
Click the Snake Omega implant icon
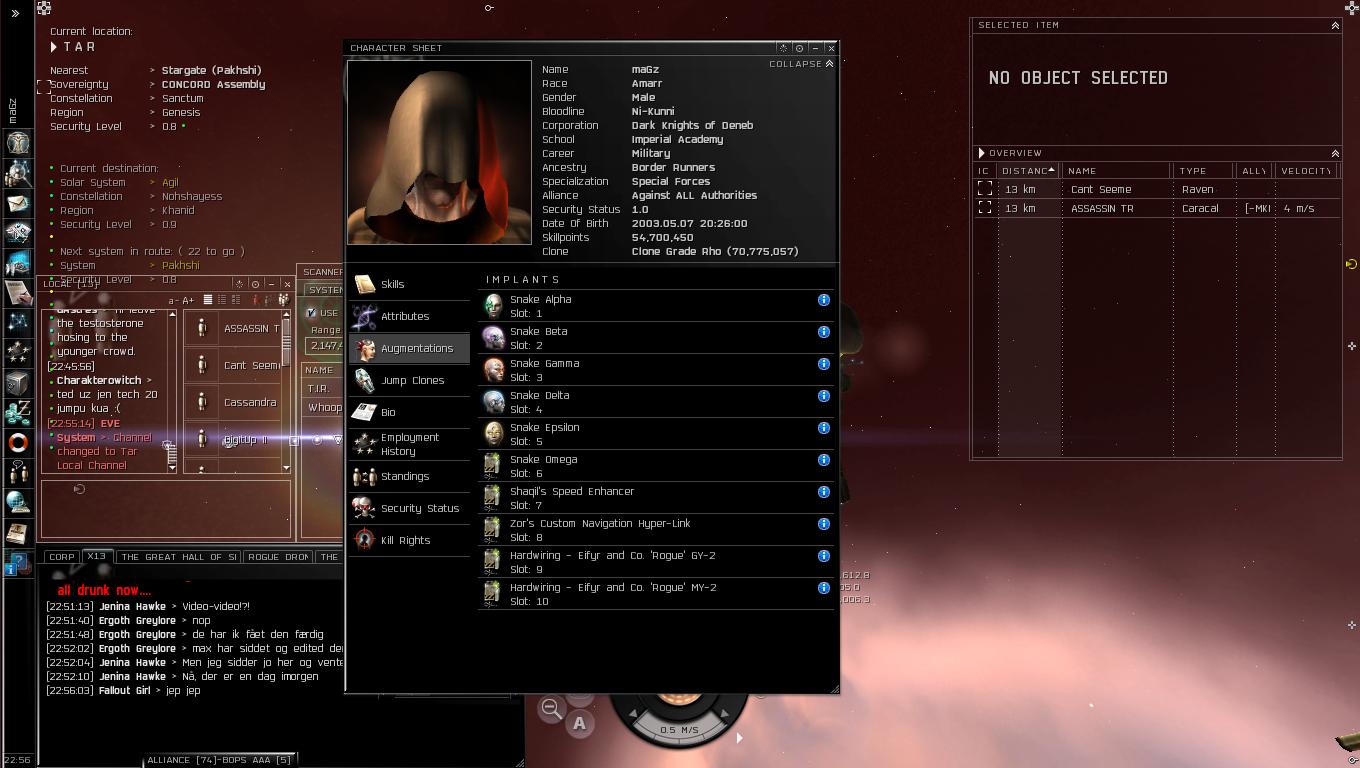pyautogui.click(x=493, y=466)
